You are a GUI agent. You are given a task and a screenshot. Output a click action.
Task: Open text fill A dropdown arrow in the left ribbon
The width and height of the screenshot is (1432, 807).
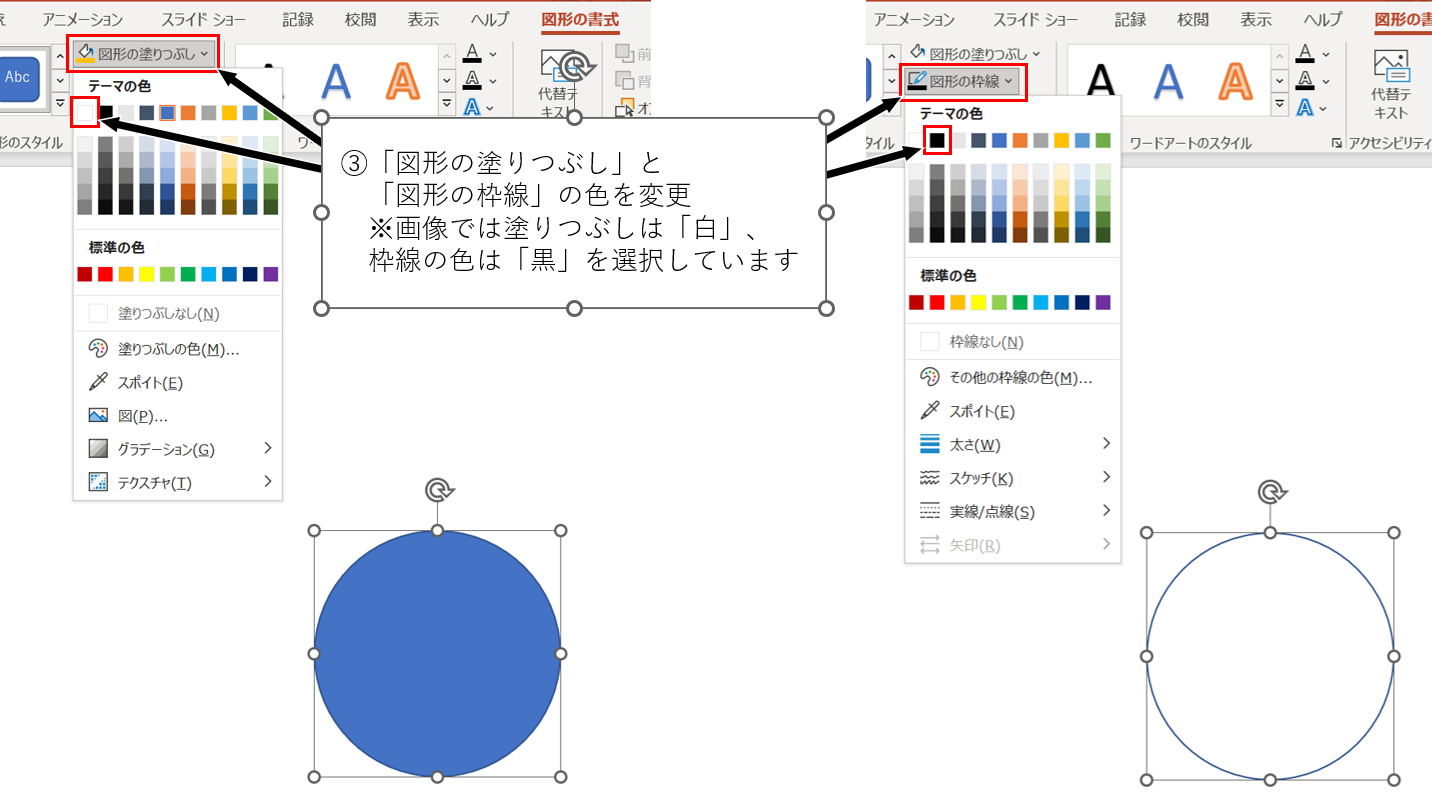pyautogui.click(x=494, y=54)
